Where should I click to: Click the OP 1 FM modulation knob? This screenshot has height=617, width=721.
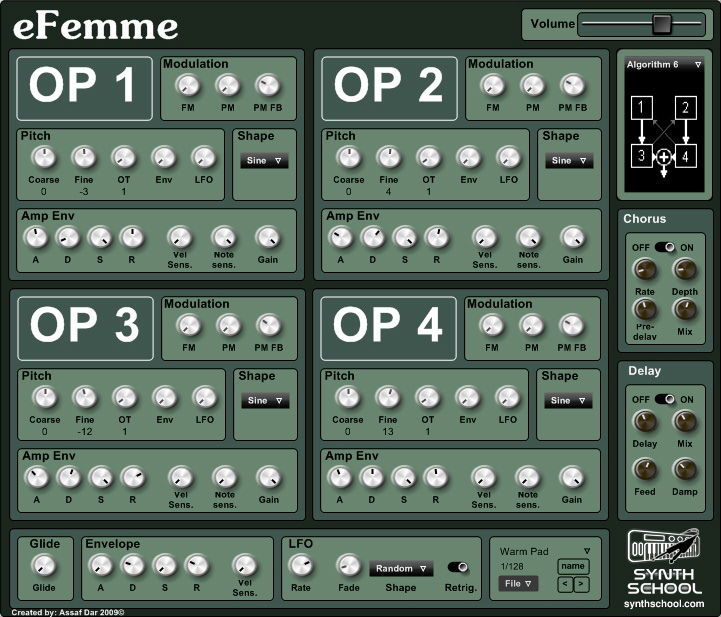point(188,87)
